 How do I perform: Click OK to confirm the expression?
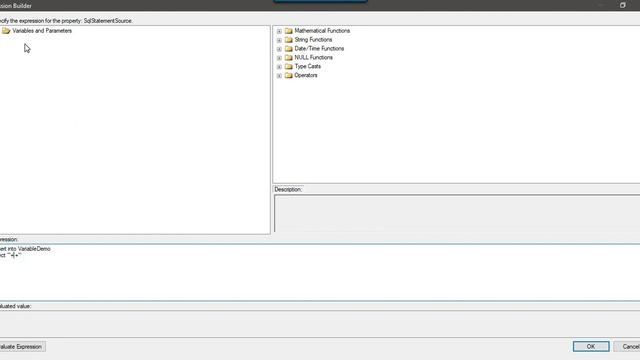[591, 347]
